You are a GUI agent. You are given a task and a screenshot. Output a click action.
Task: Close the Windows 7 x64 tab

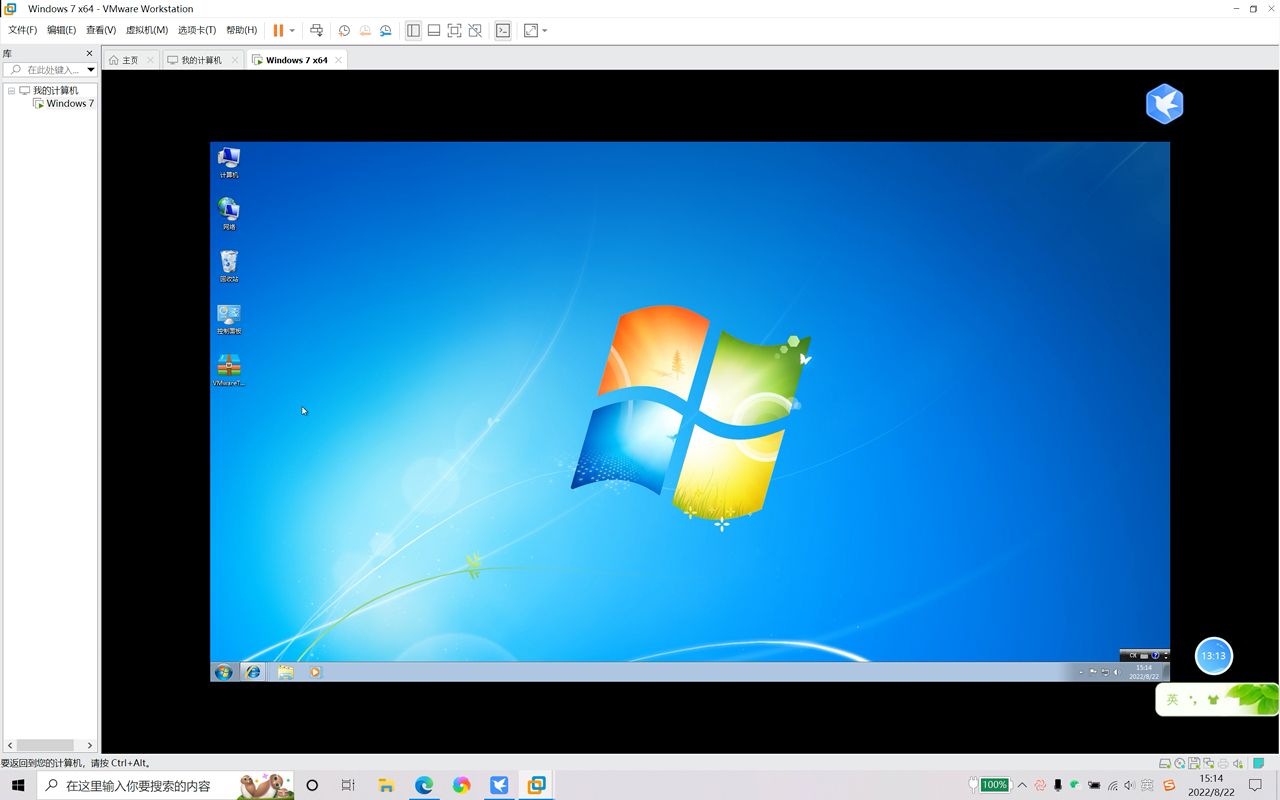click(338, 60)
